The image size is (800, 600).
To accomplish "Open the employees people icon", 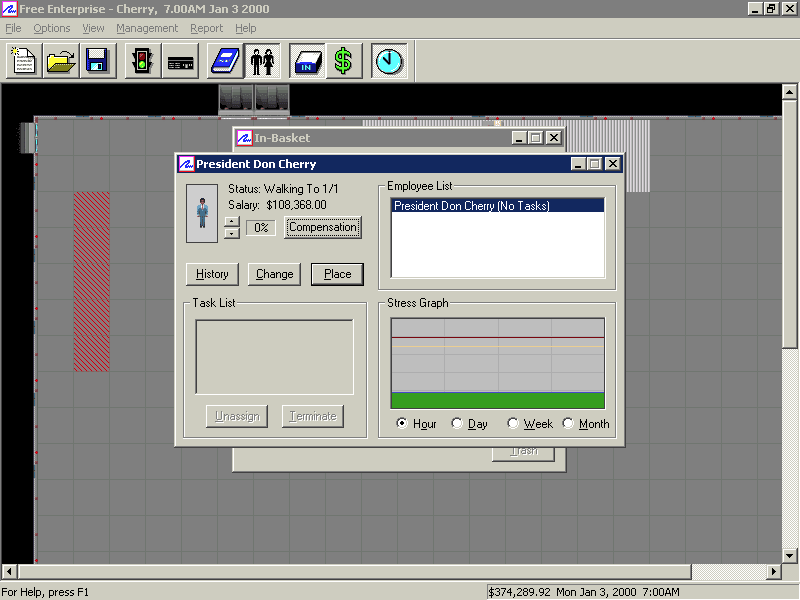I will tap(263, 61).
